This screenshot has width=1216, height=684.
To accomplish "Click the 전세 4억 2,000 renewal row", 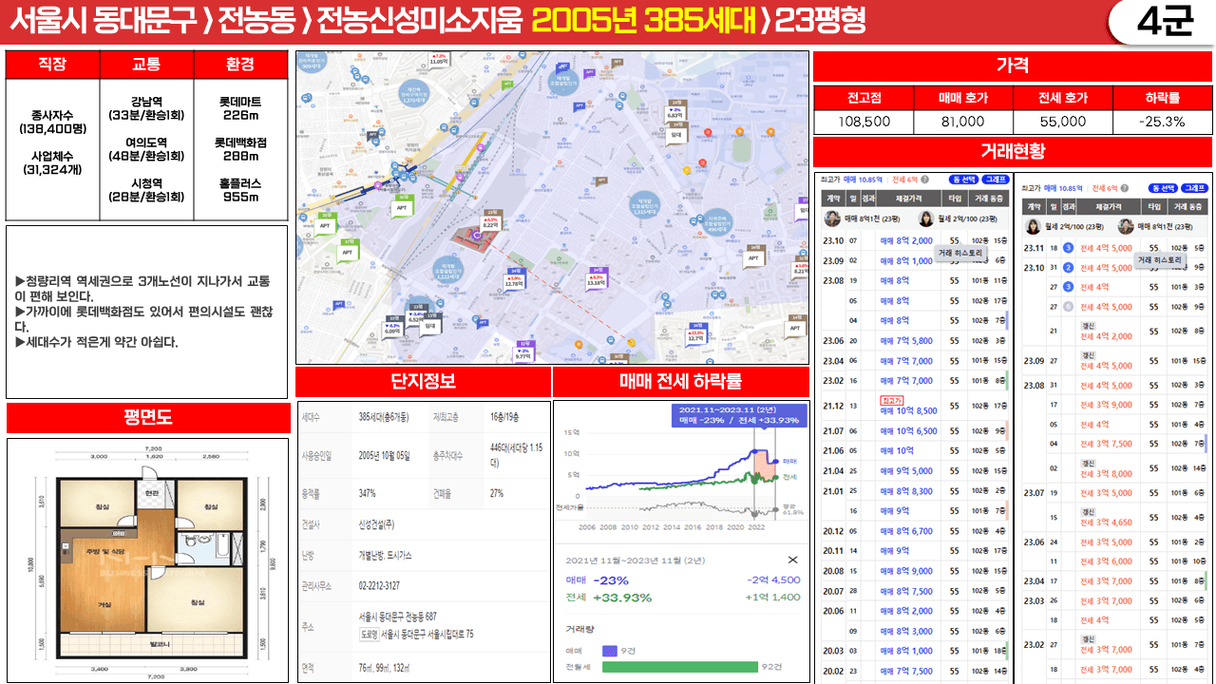I will pos(1116,333).
